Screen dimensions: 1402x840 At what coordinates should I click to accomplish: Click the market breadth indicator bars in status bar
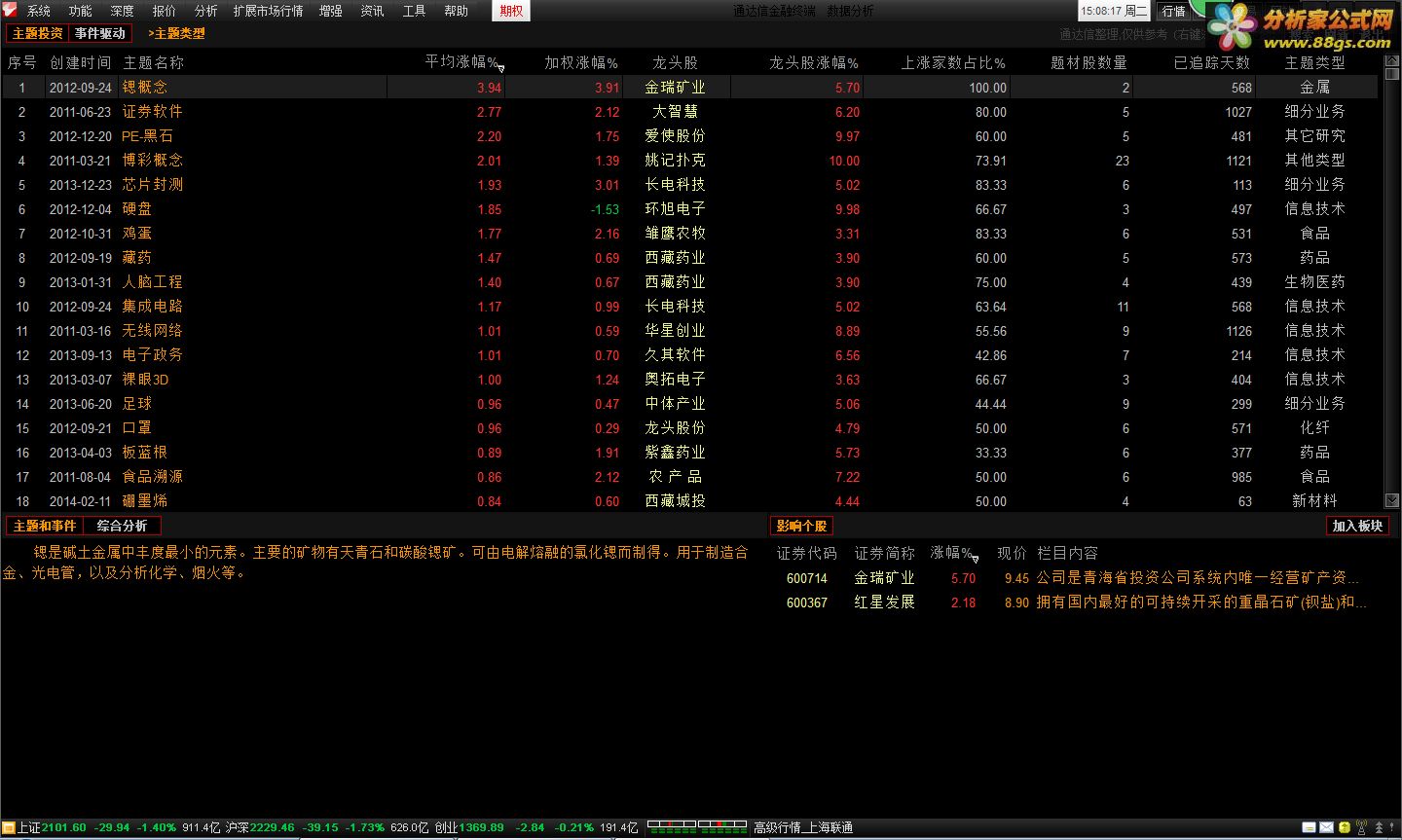696,827
